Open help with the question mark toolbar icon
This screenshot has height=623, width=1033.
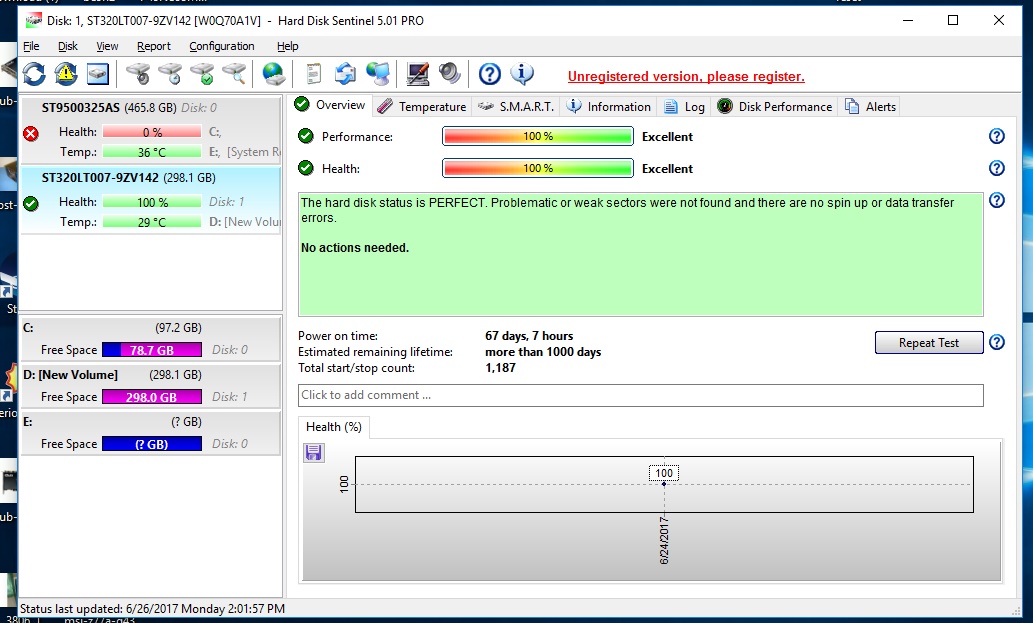pos(489,74)
